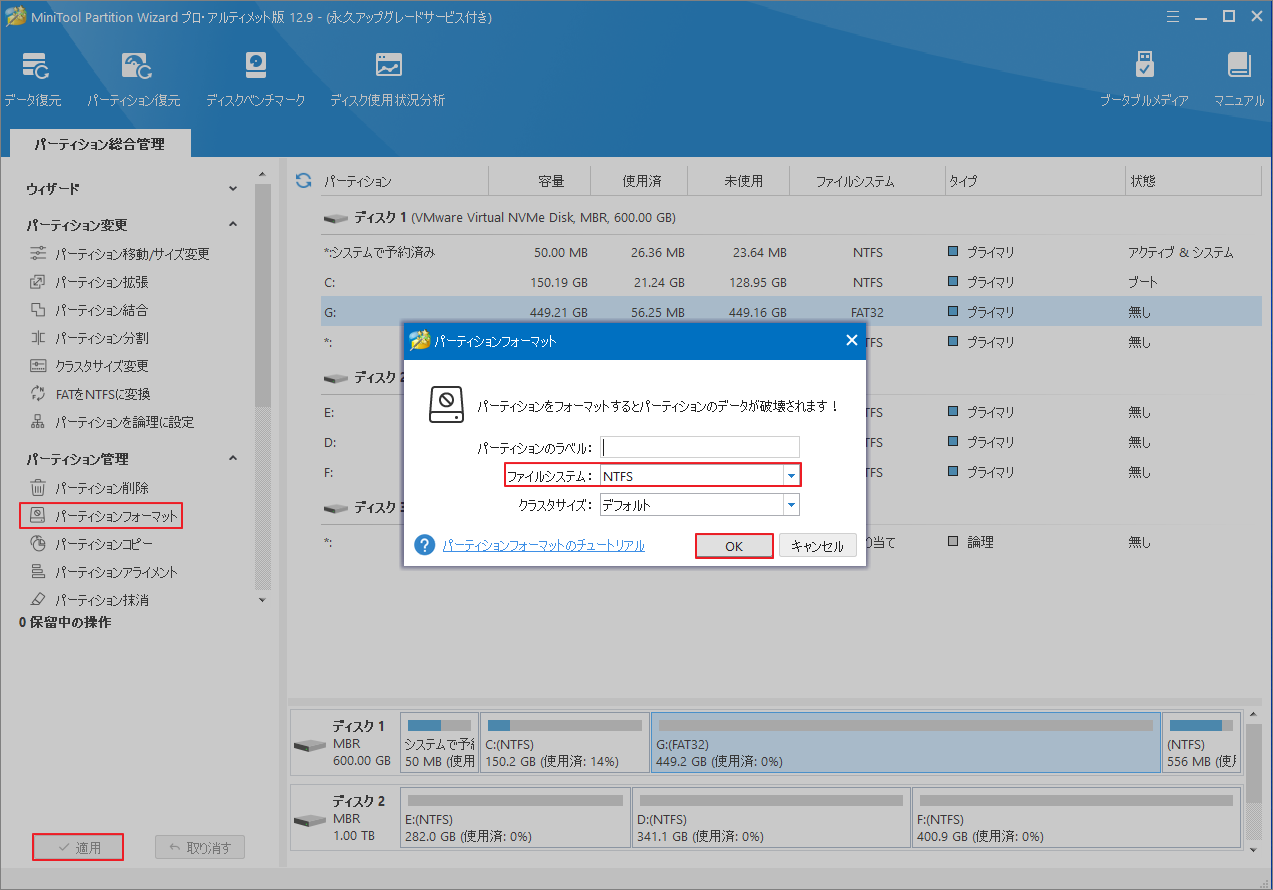Select FATをNTFSに変換 in the sidebar

(90, 394)
